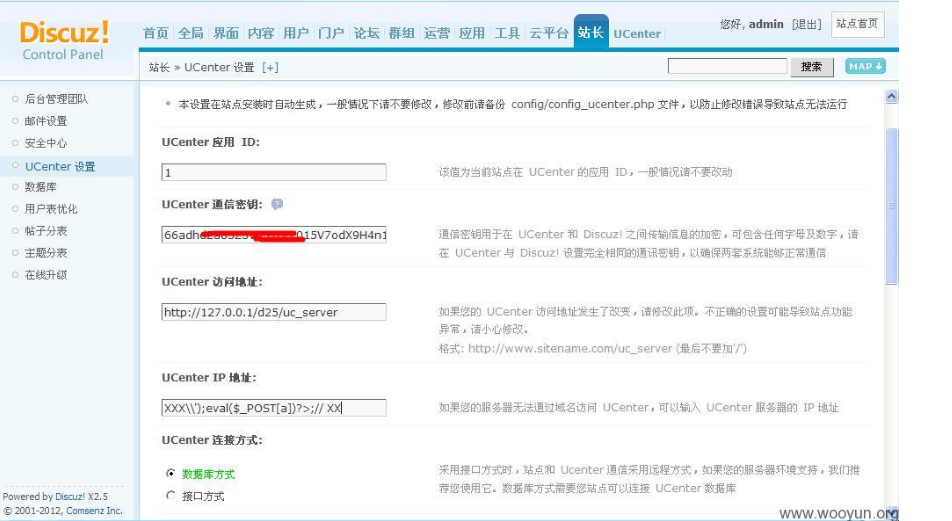Open 数据库 in the sidebar

click(x=41, y=187)
